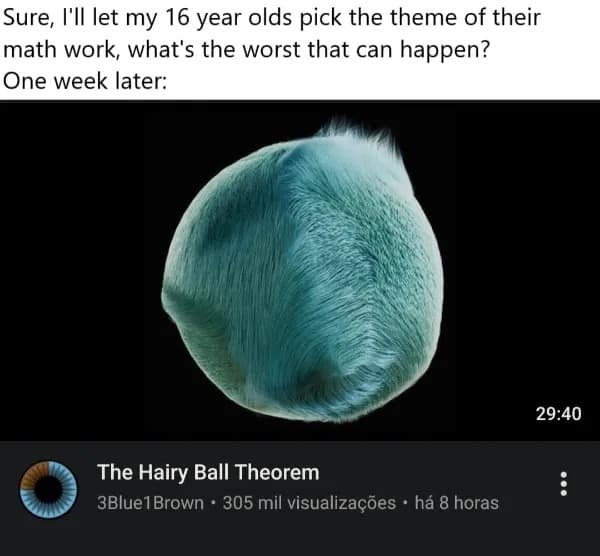The height and width of the screenshot is (556, 600).
Task: Open The Hairy Ball Theorem video title
Action: 208,473
